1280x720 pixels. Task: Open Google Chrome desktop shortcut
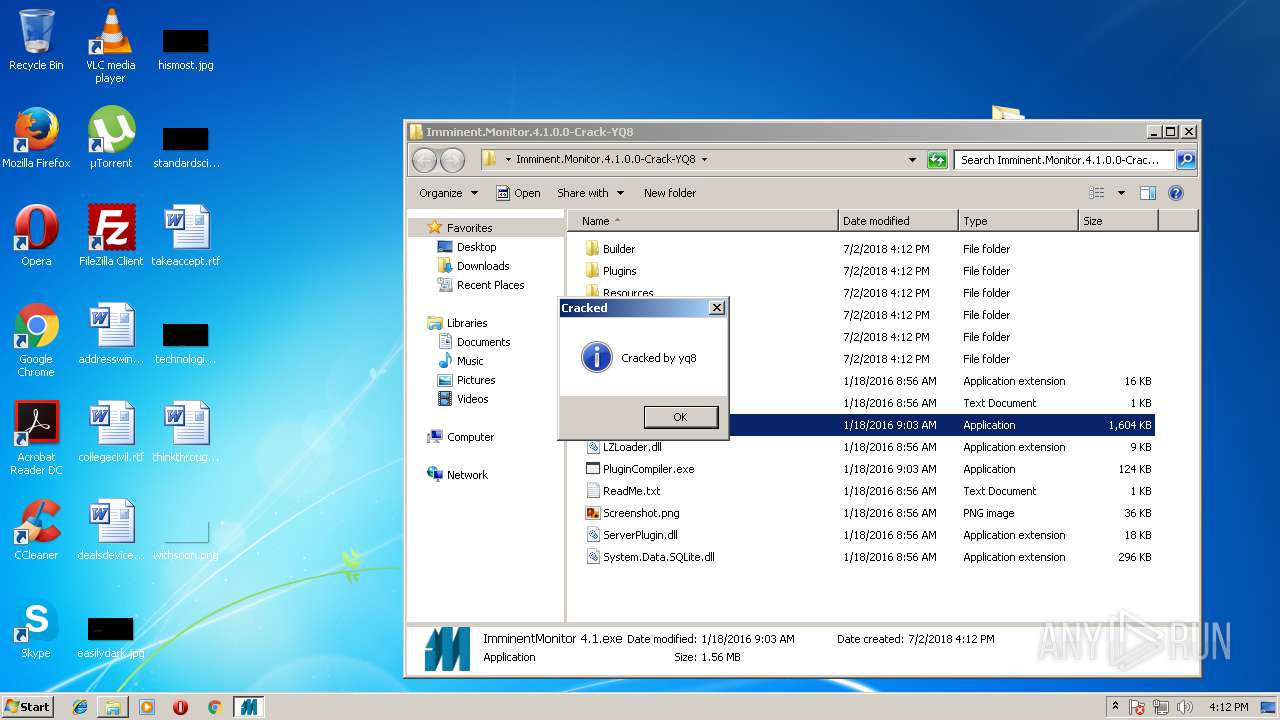36,340
